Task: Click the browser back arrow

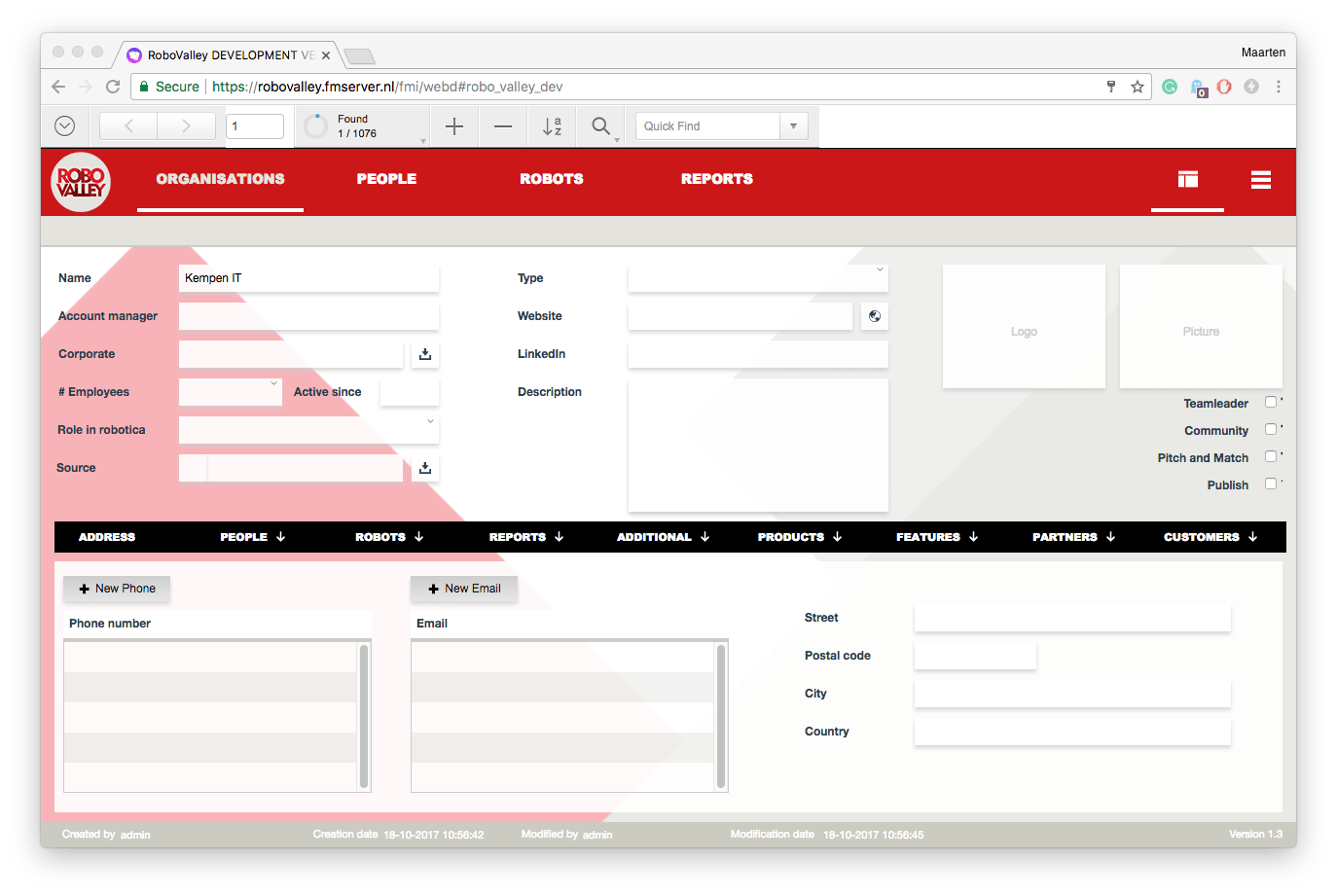Action: click(x=58, y=87)
